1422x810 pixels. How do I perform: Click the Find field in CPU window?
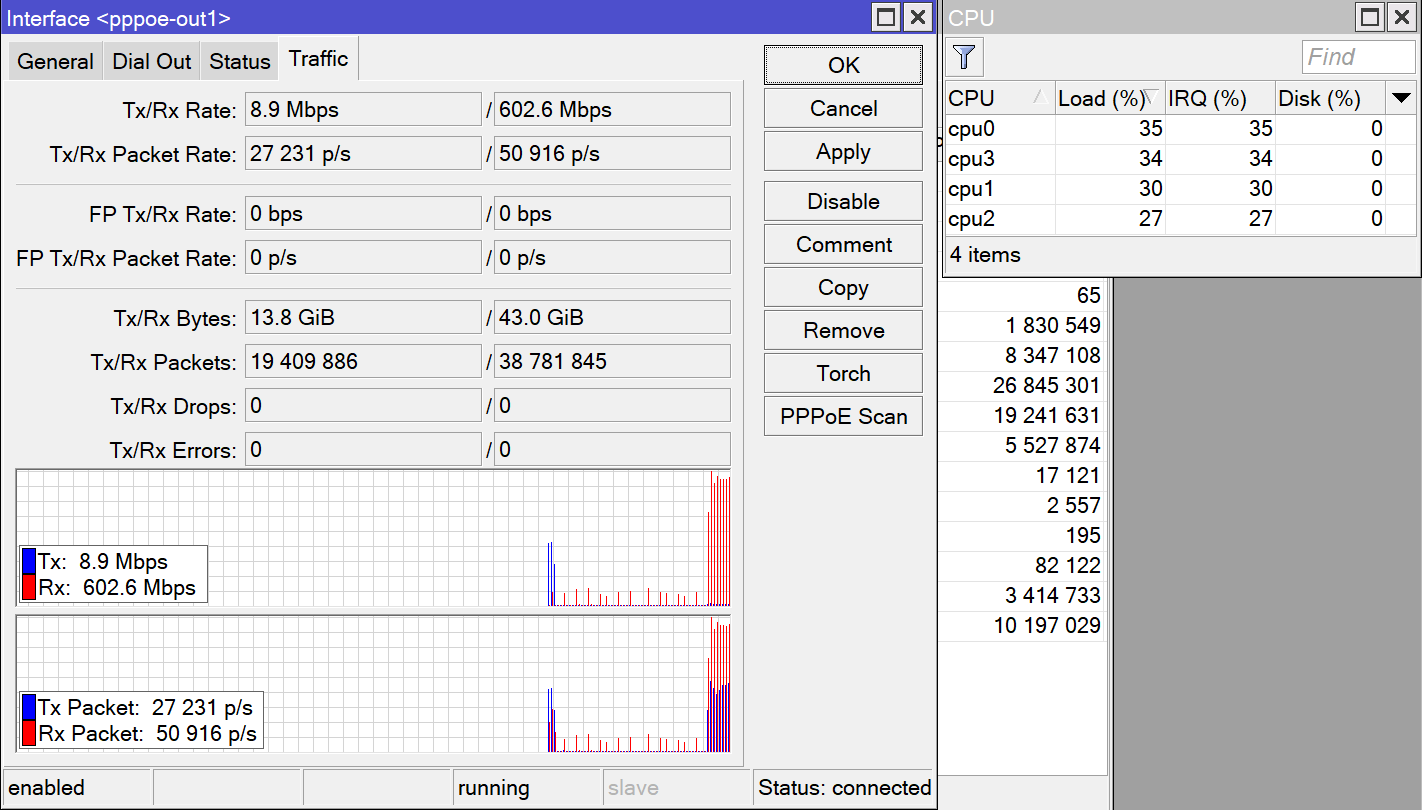pyautogui.click(x=1359, y=57)
